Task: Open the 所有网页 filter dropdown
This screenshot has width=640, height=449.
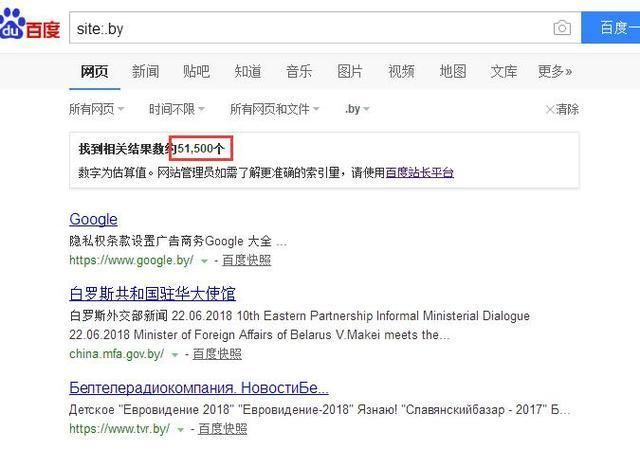Action: 96,109
